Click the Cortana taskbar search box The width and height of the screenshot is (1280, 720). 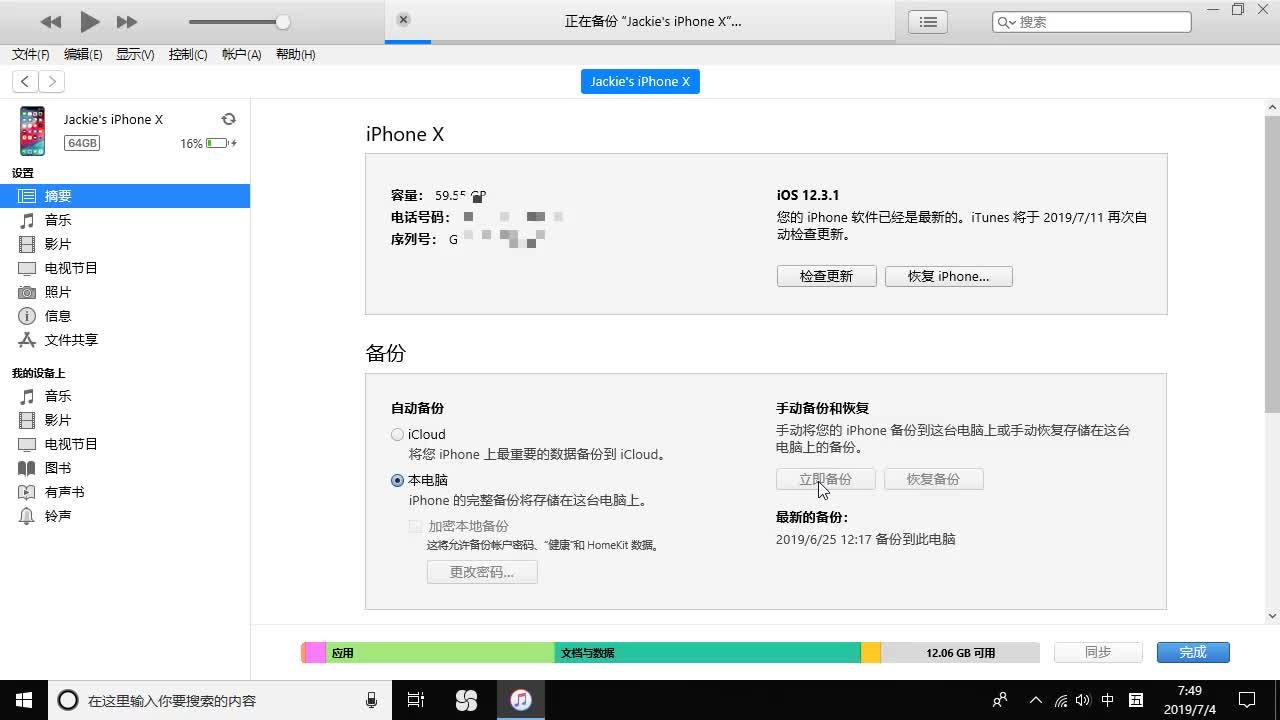pos(220,700)
